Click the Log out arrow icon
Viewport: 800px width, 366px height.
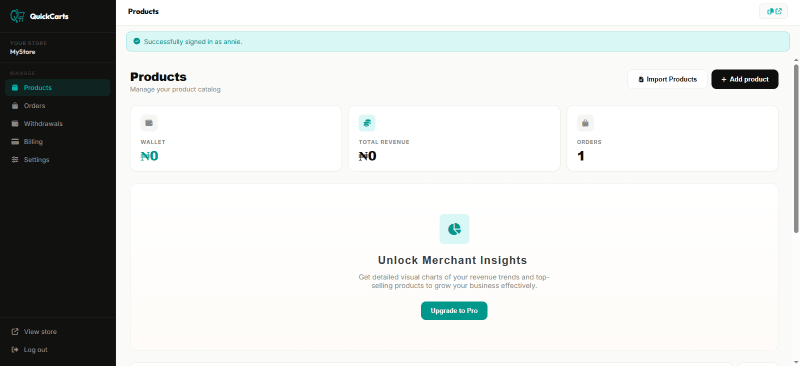(x=15, y=350)
